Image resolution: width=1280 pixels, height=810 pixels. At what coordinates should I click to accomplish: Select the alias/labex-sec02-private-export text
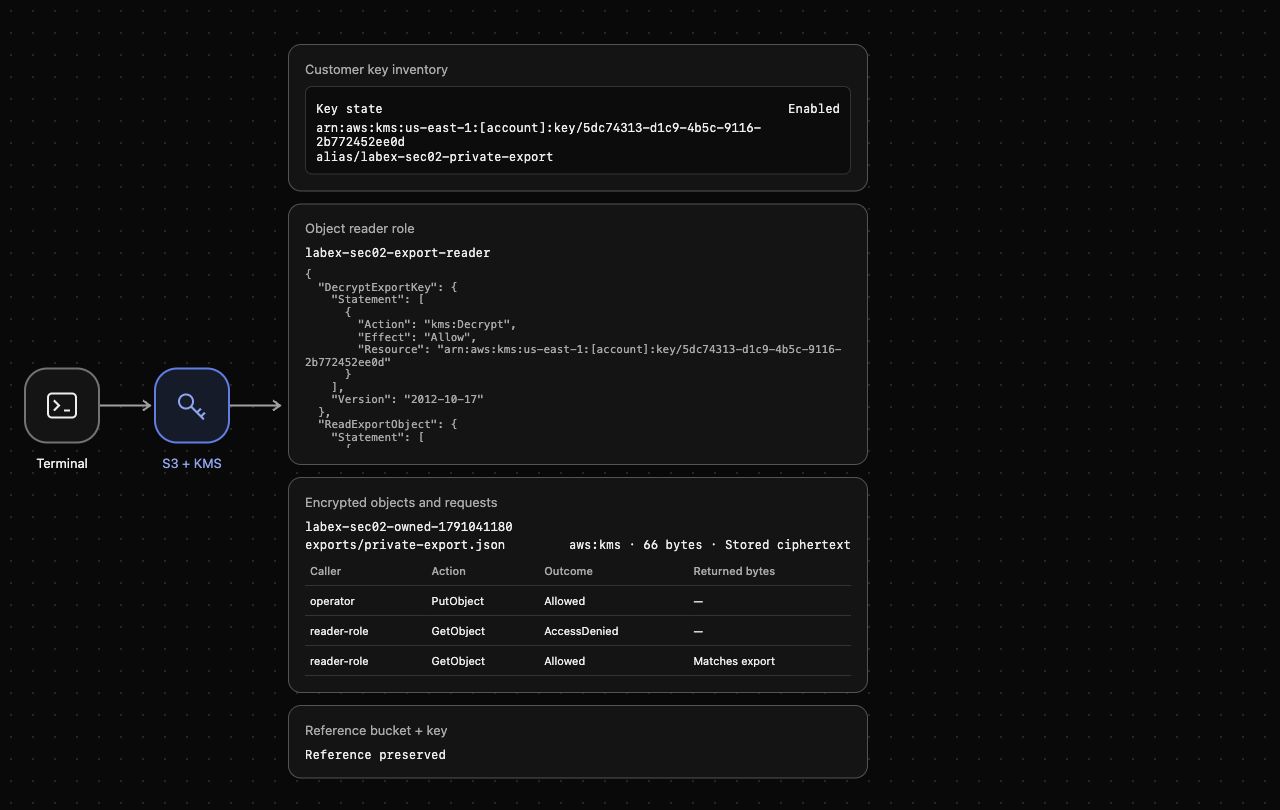(x=434, y=157)
